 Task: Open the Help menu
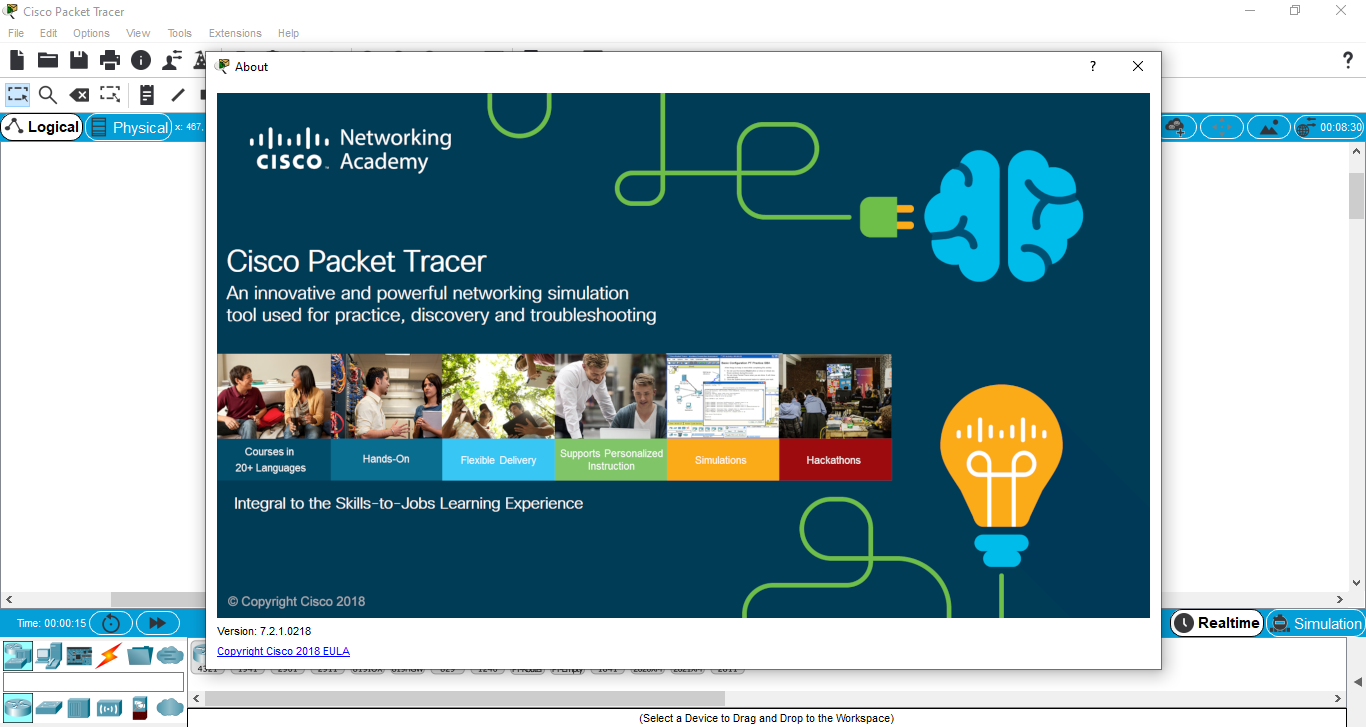click(288, 33)
